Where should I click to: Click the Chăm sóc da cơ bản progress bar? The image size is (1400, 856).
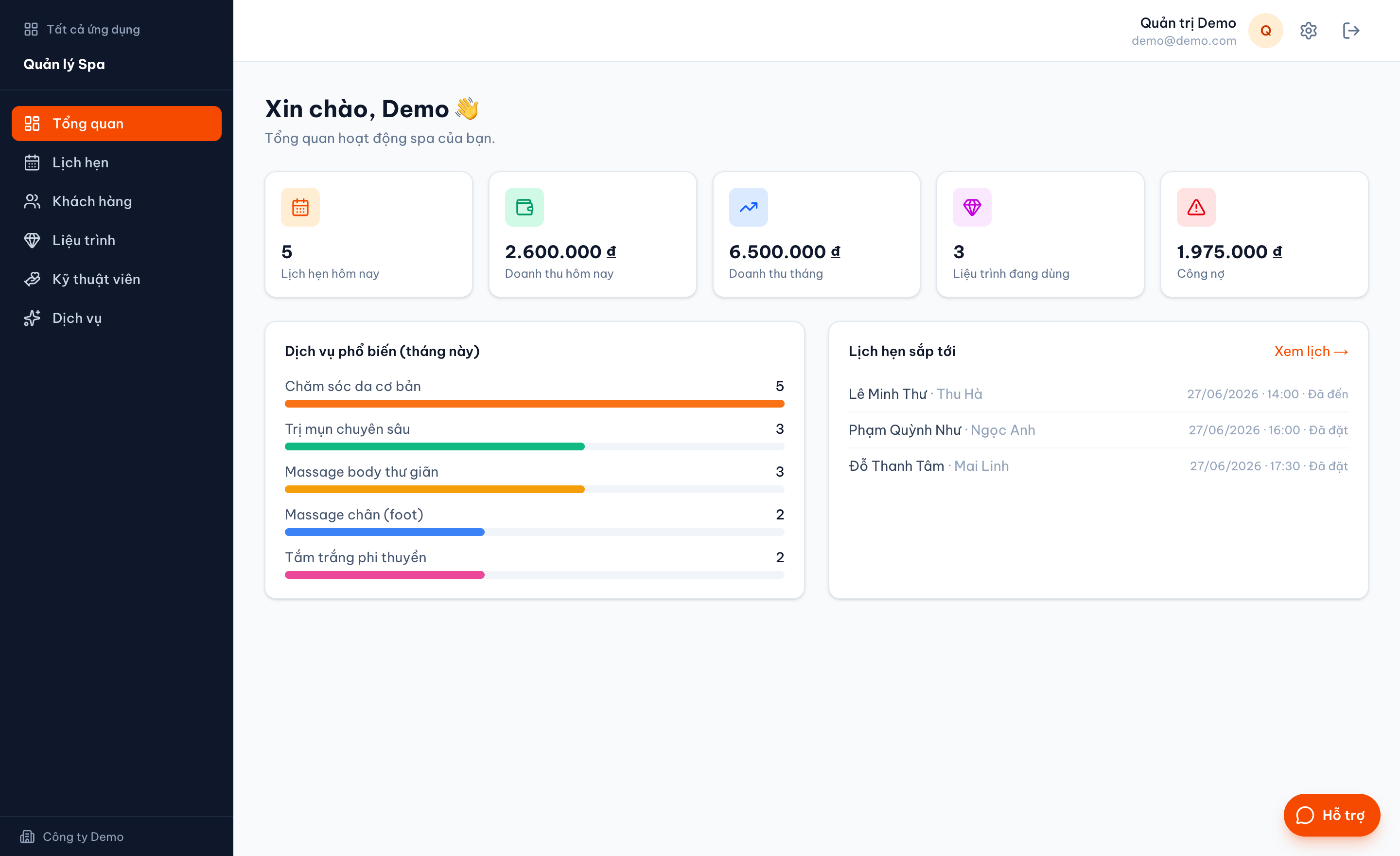pos(534,404)
